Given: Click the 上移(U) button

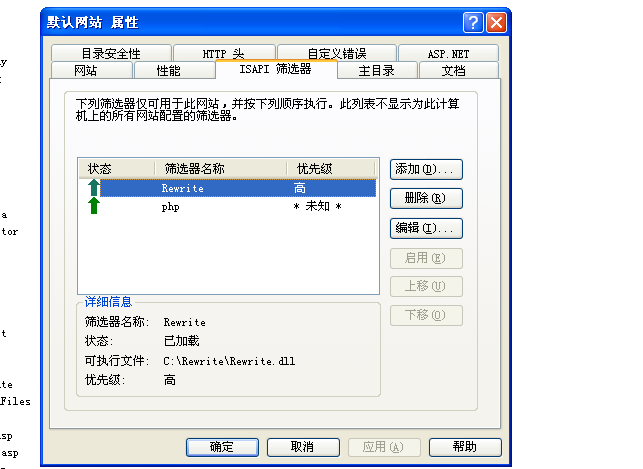Looking at the screenshot, I should tap(426, 286).
